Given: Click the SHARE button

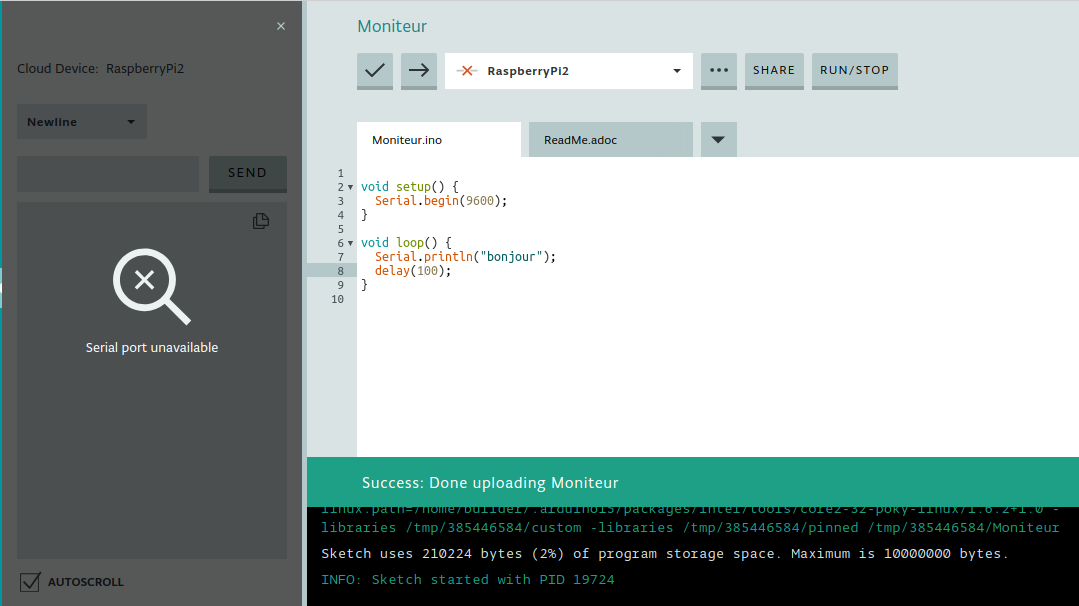Looking at the screenshot, I should (773, 71).
